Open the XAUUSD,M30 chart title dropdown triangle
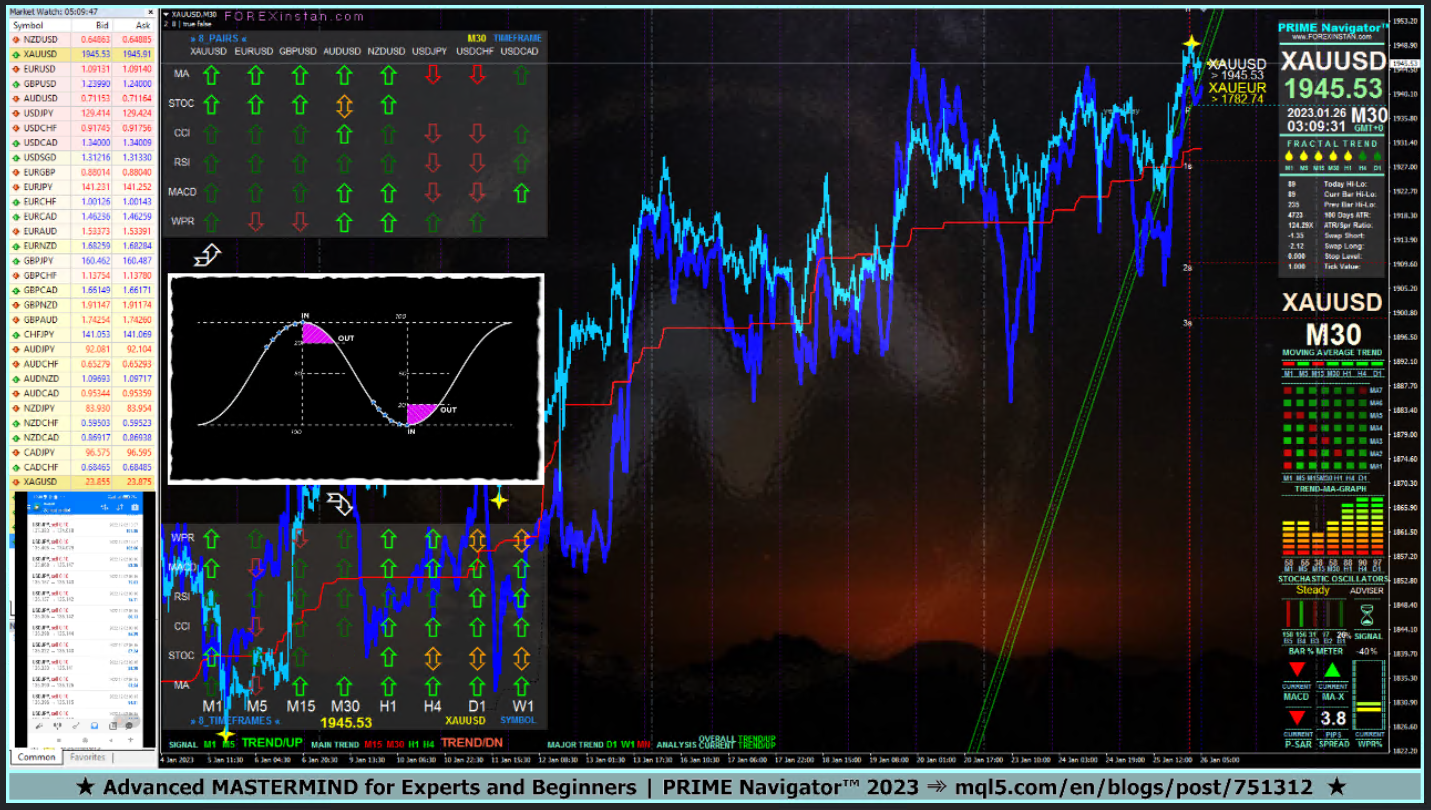The width and height of the screenshot is (1431, 810). (166, 14)
